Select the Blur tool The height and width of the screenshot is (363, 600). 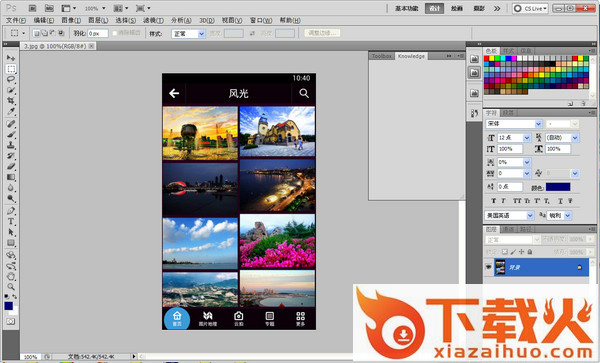pos(11,188)
